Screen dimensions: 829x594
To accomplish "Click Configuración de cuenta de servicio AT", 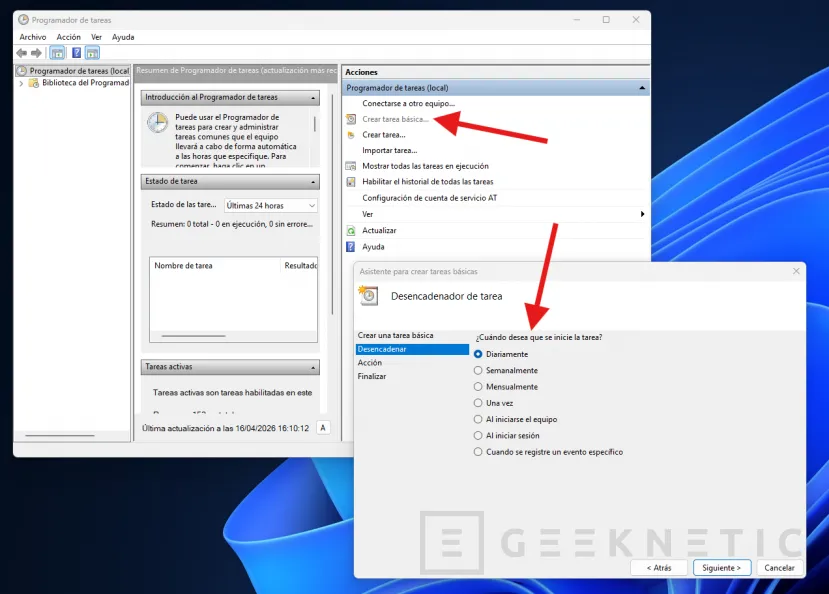I will click(x=429, y=198).
